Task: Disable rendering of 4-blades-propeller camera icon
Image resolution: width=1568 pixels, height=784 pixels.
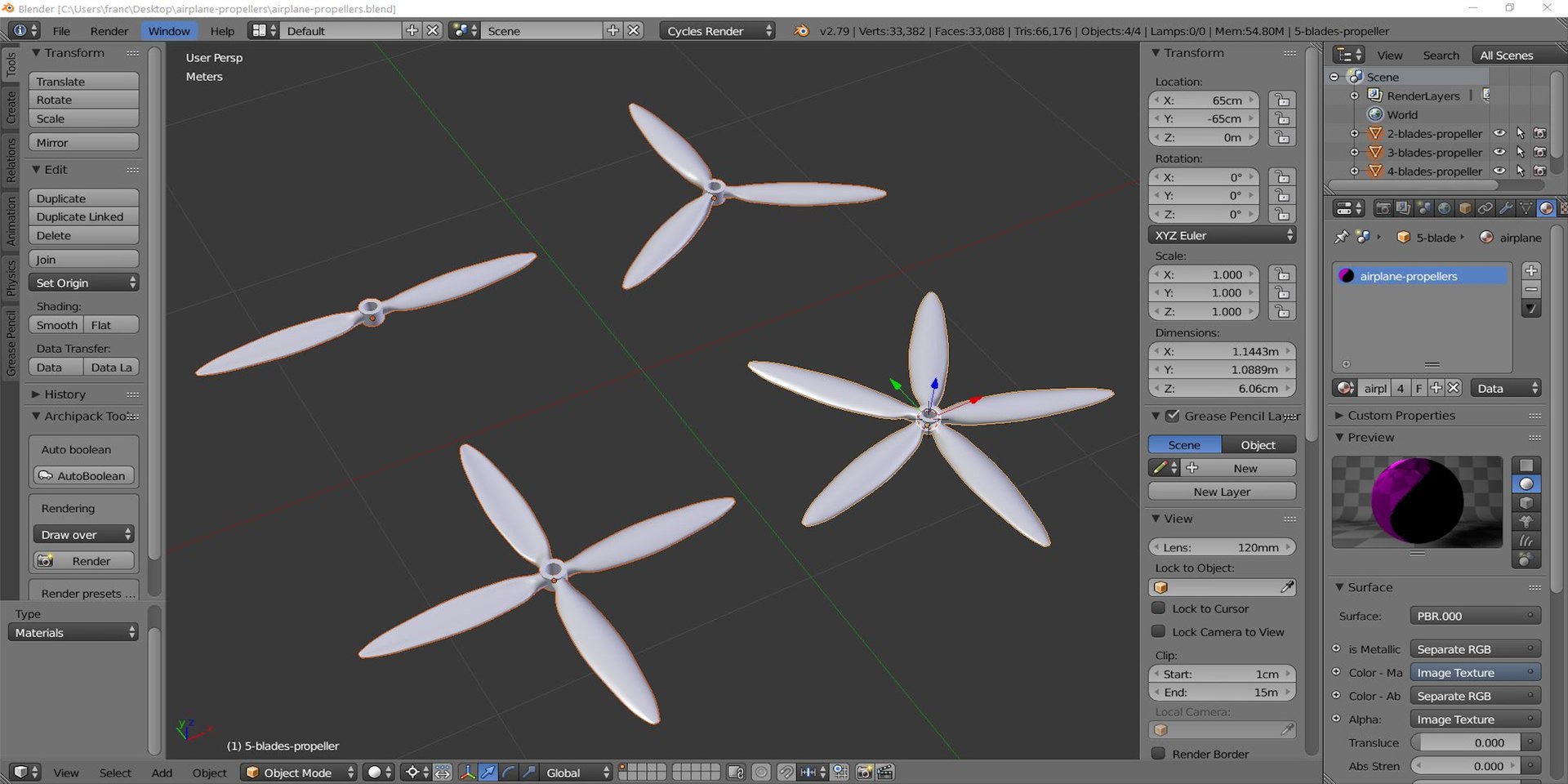Action: (1539, 171)
